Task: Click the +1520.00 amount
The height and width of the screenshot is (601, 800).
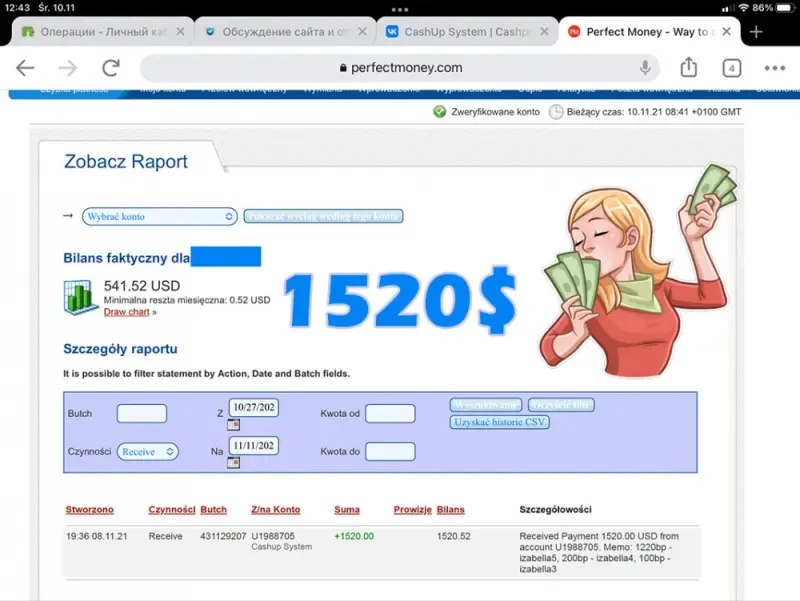Action: click(354, 536)
